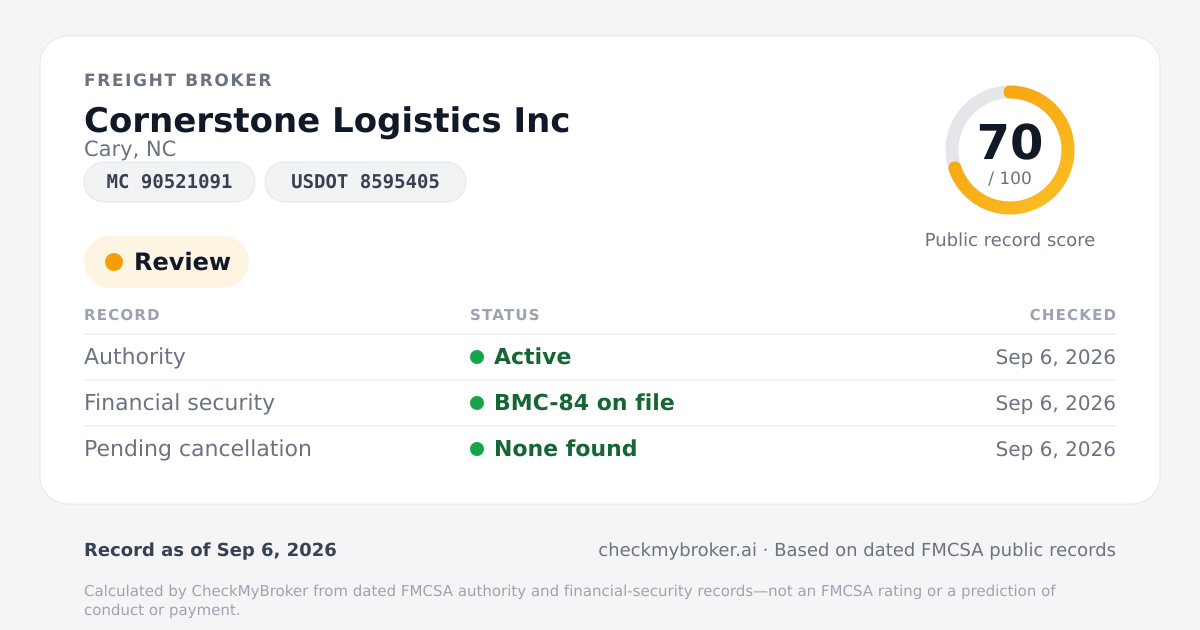Click the Review status pill
The width and height of the screenshot is (1200, 630).
(166, 262)
